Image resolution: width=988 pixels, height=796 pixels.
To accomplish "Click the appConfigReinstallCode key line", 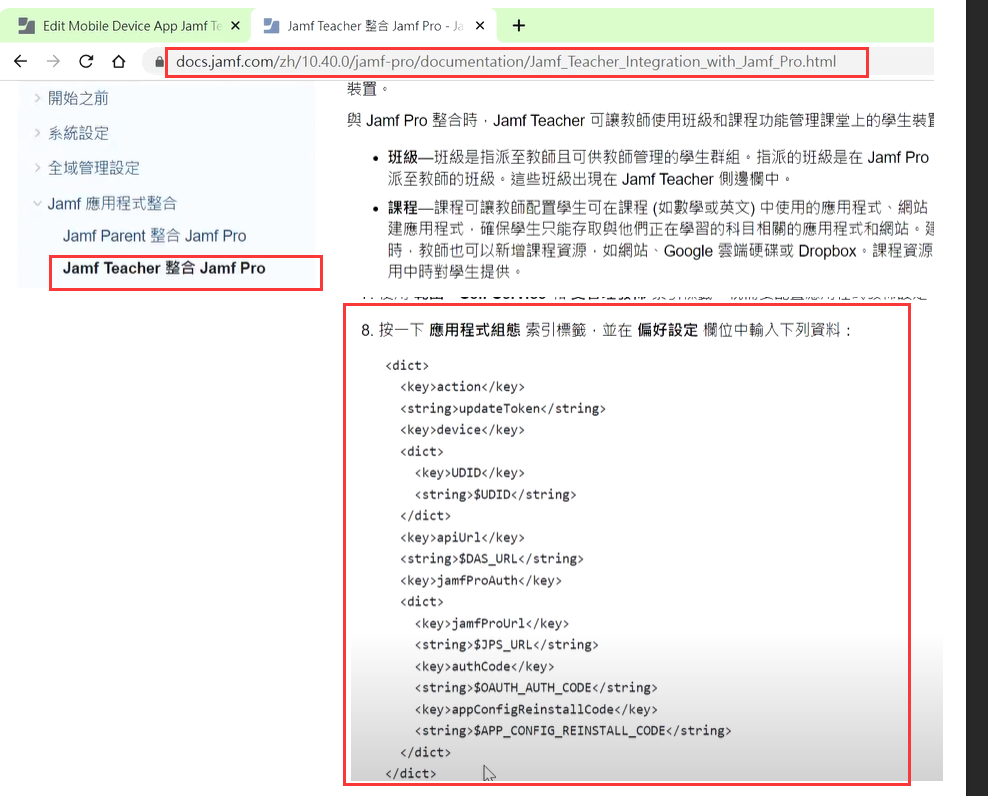I will click(536, 709).
